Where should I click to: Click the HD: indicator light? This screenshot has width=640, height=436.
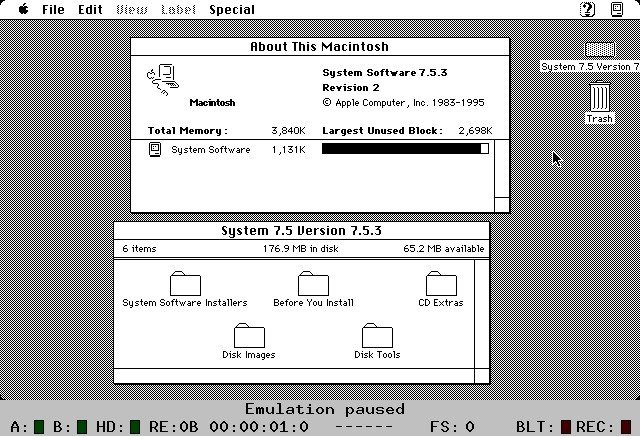click(135, 427)
